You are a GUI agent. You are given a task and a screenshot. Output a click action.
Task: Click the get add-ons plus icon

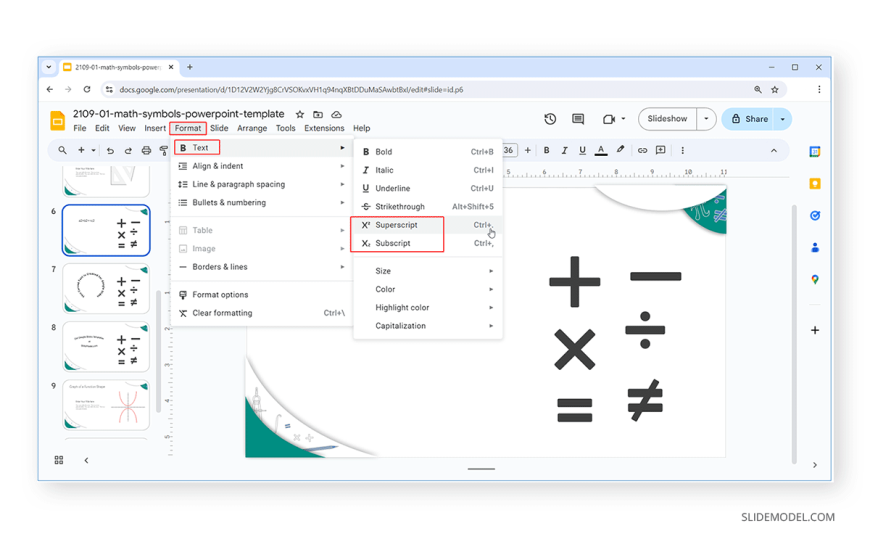click(815, 330)
